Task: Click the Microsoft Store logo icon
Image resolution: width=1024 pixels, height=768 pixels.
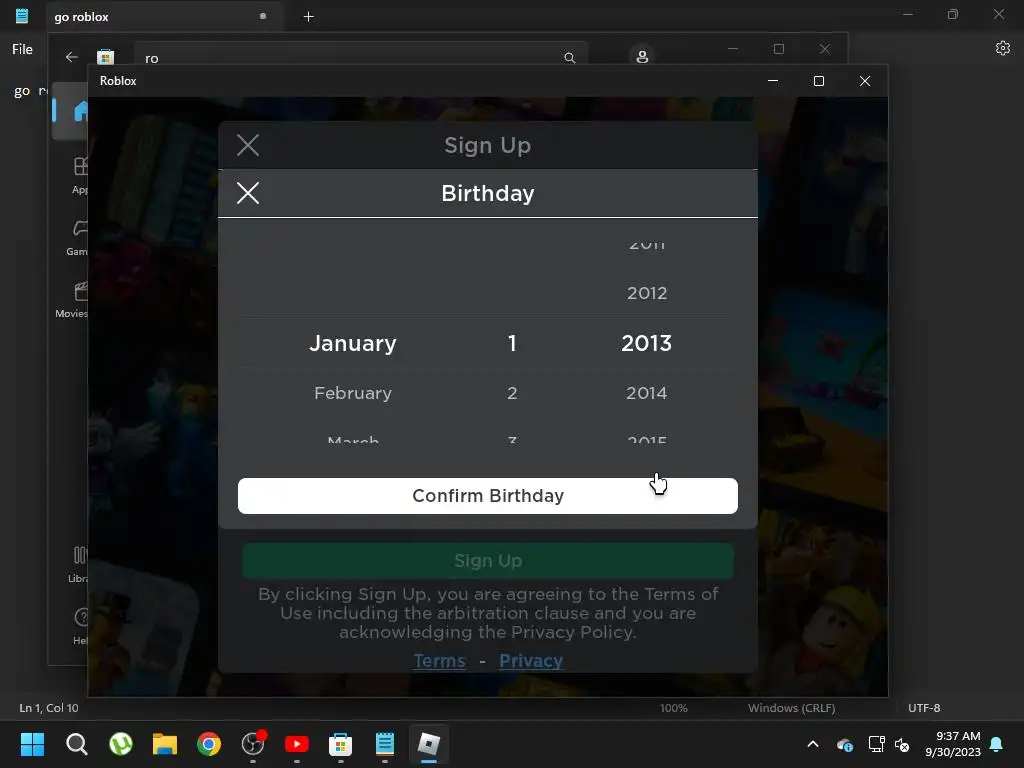Action: pos(105,57)
